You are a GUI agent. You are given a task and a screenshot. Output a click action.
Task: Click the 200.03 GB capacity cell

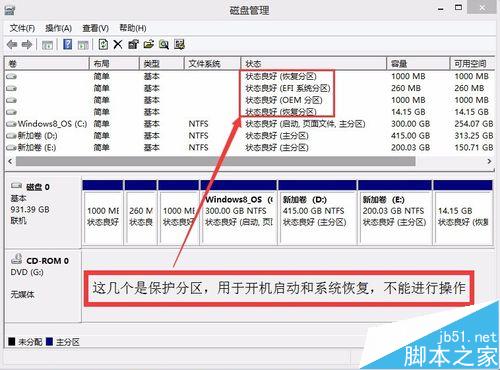[410, 148]
